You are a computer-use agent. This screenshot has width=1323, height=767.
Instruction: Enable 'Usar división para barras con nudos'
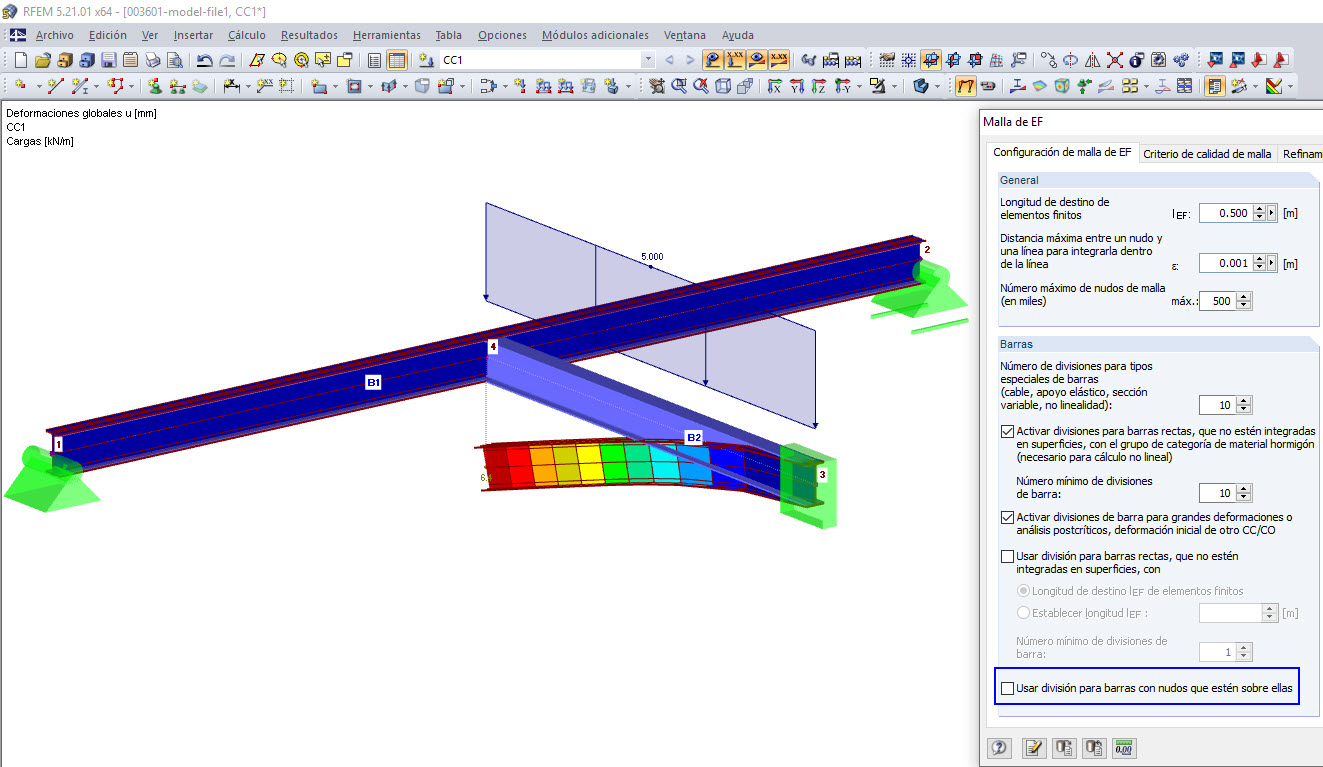(x=1008, y=688)
